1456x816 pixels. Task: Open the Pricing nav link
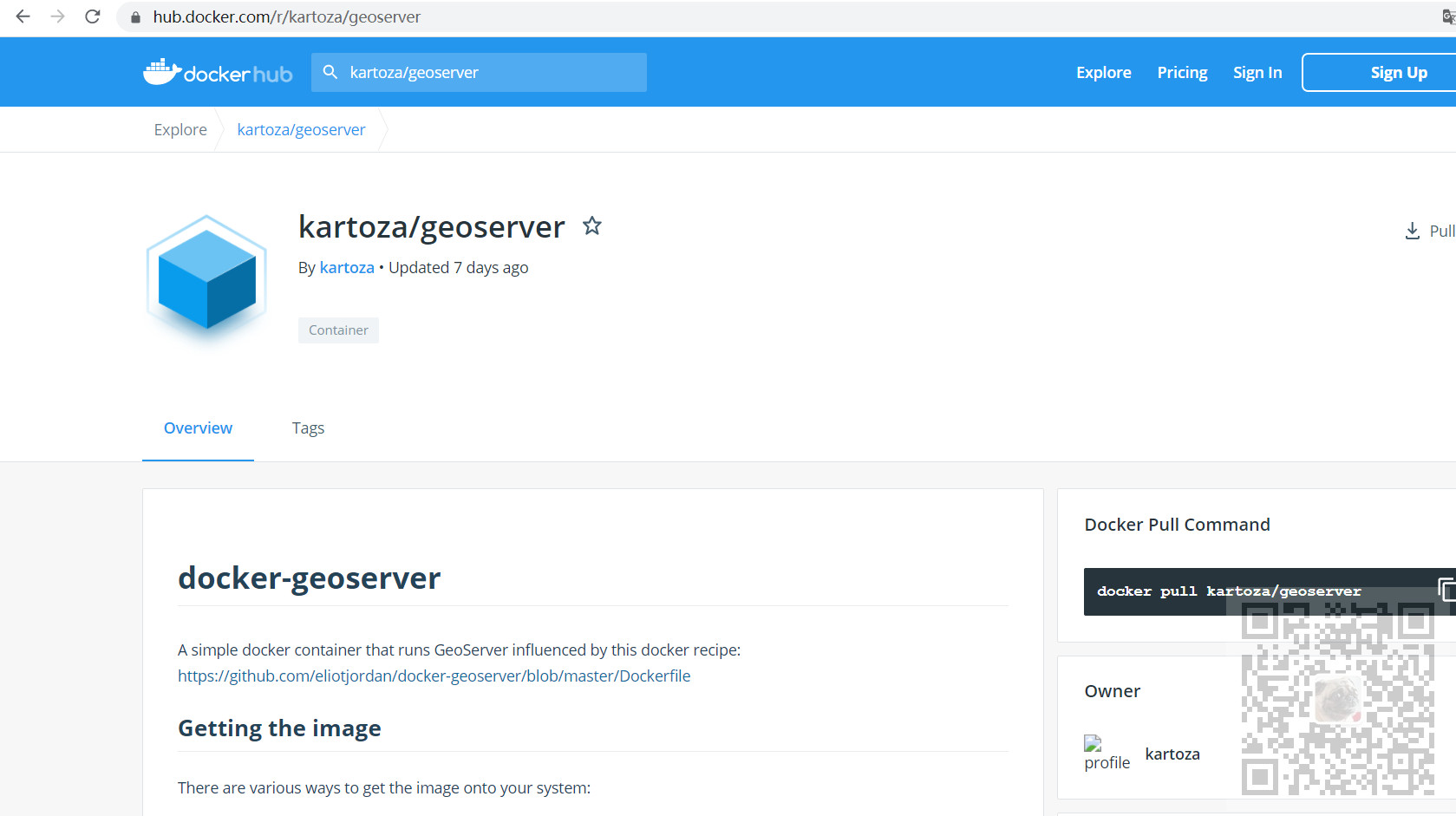click(x=1182, y=73)
